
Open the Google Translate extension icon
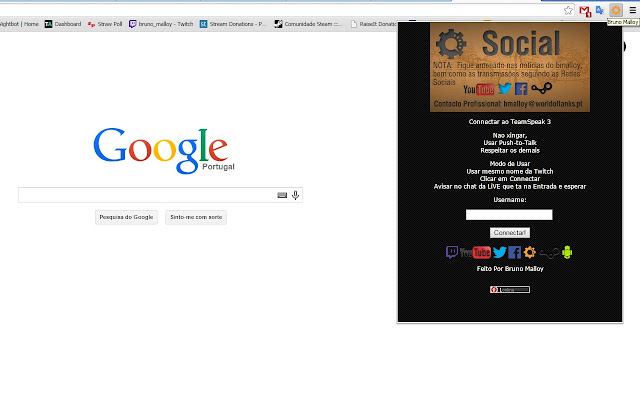(x=600, y=10)
